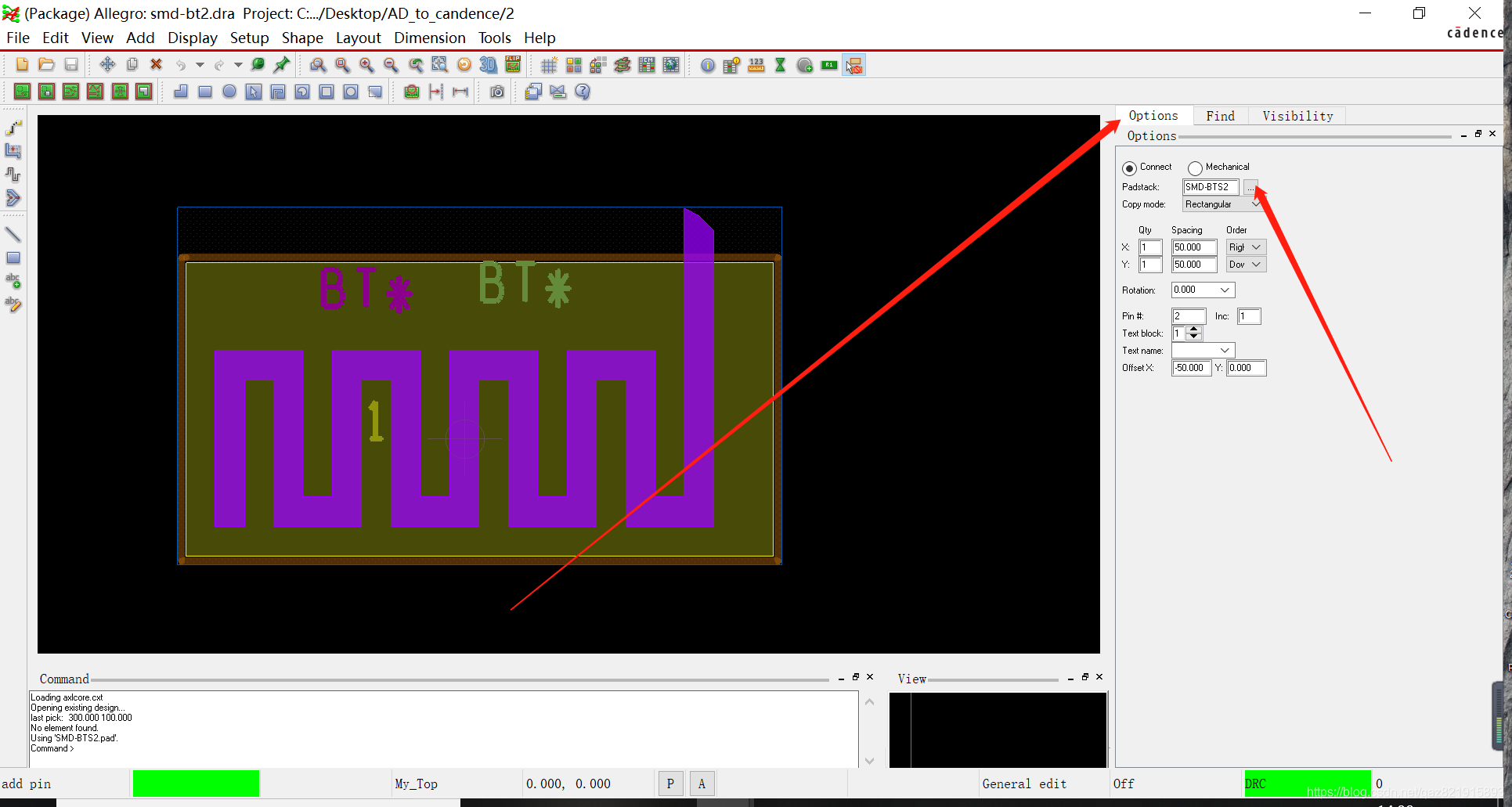Open the 3D viewer
The height and width of the screenshot is (807, 1512).
pyautogui.click(x=489, y=65)
